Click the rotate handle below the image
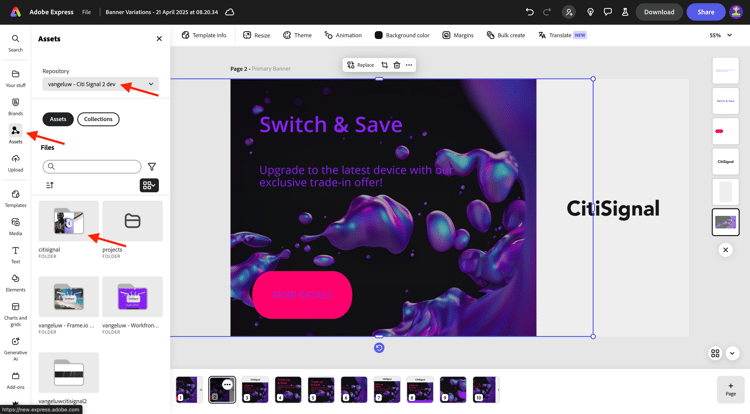 379,348
